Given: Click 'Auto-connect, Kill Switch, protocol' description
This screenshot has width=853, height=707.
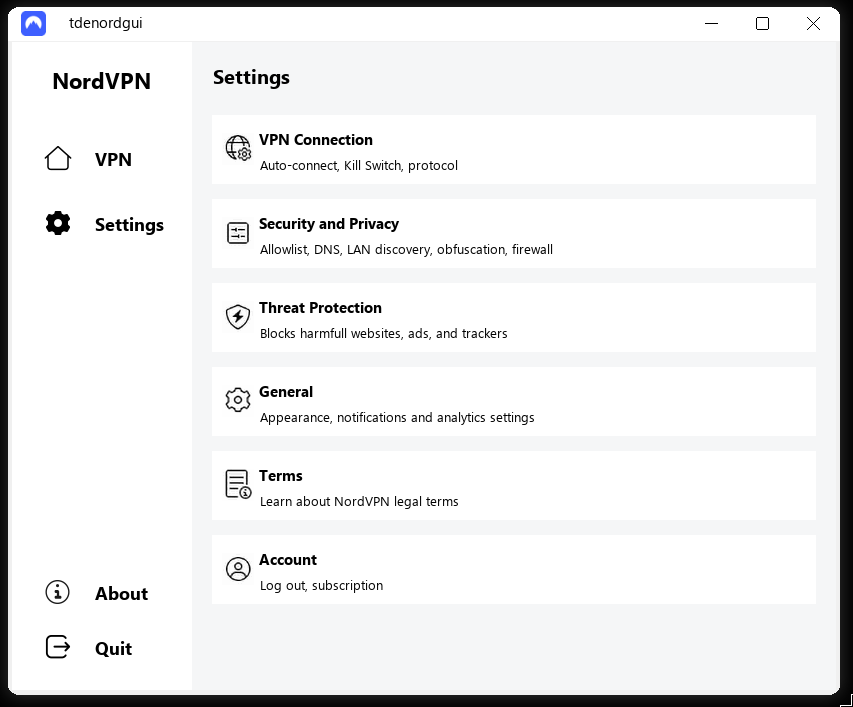Looking at the screenshot, I should (x=358, y=165).
